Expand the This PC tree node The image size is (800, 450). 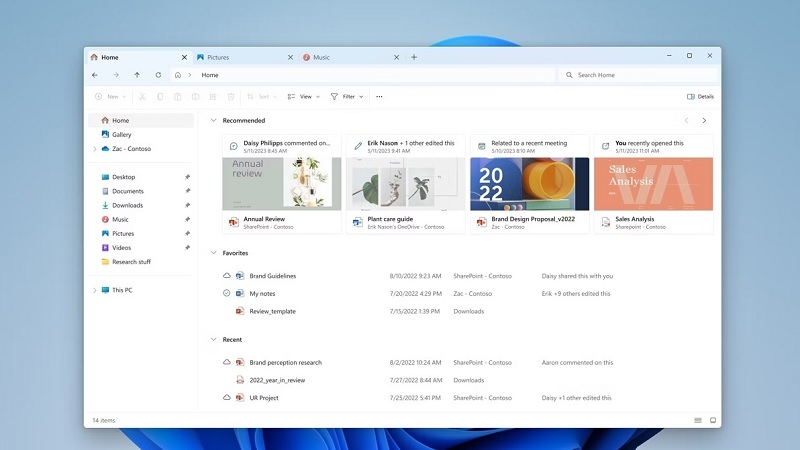pos(94,290)
